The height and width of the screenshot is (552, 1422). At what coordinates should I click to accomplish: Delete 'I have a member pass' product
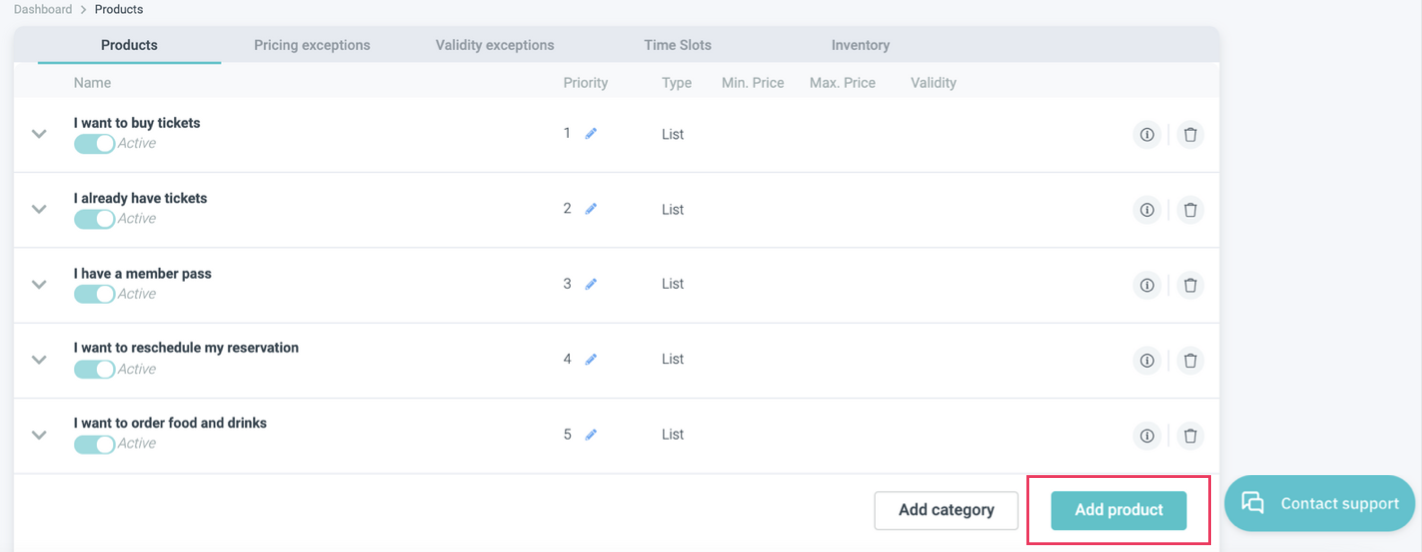tap(1190, 285)
